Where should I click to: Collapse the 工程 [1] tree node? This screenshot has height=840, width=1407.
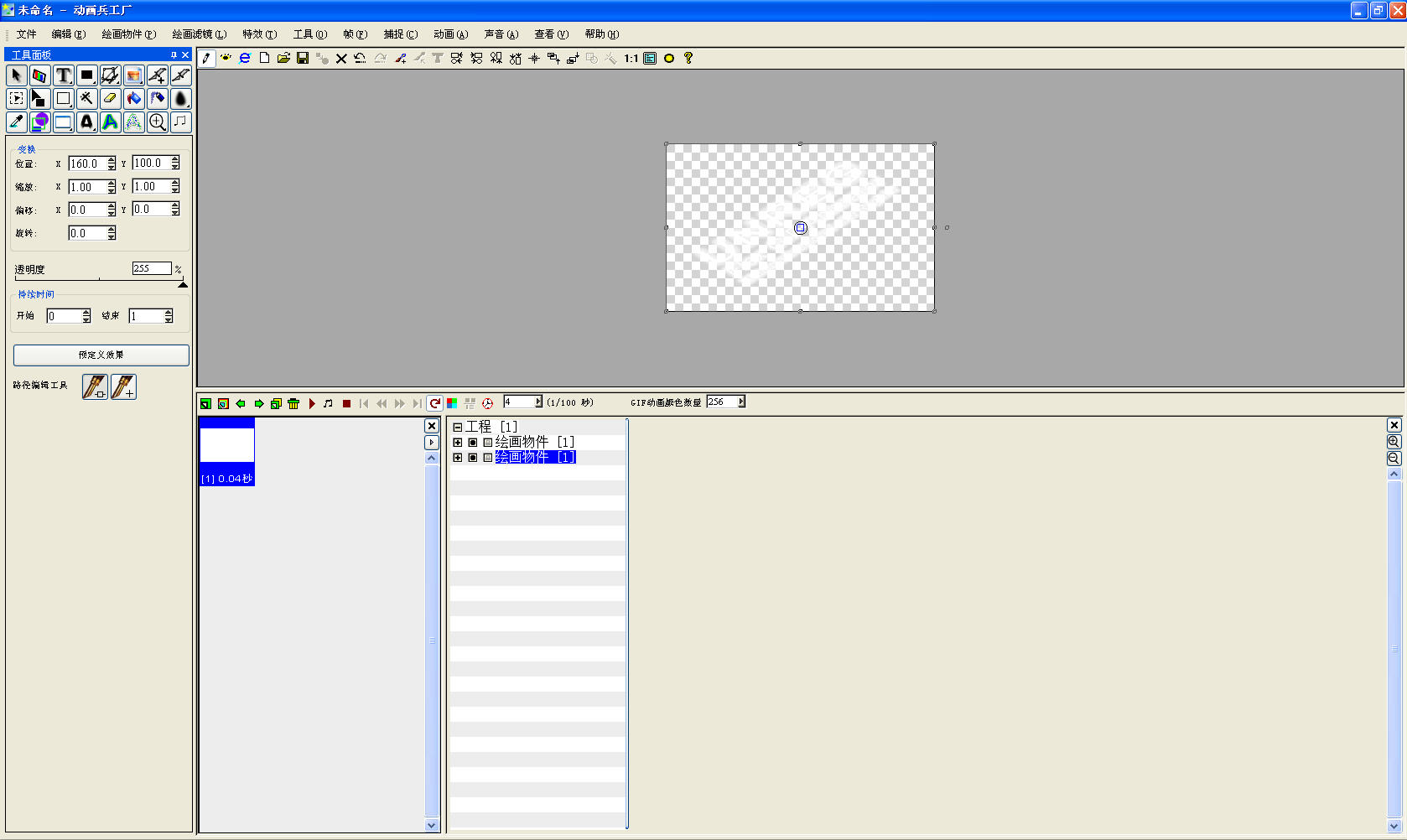point(458,427)
